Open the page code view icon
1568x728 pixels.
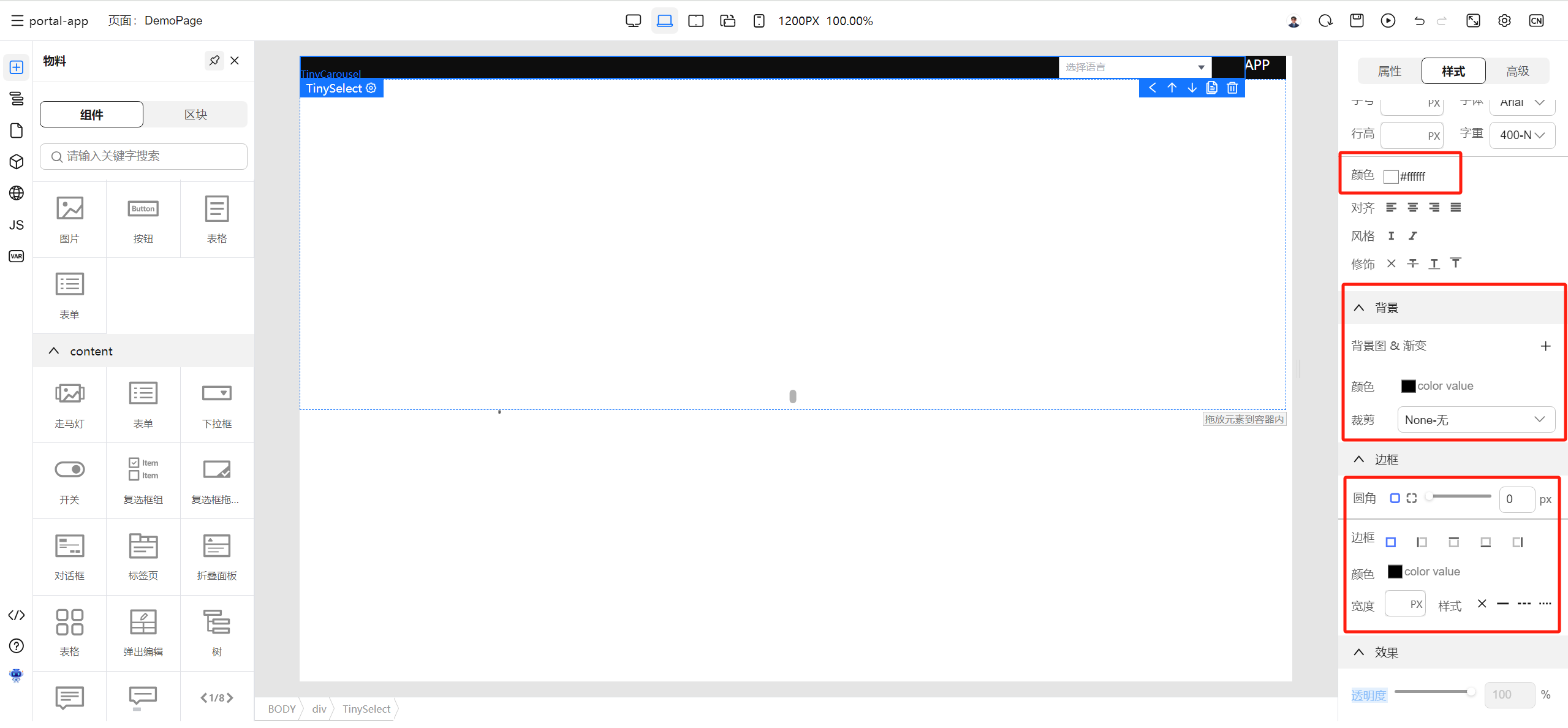click(17, 615)
